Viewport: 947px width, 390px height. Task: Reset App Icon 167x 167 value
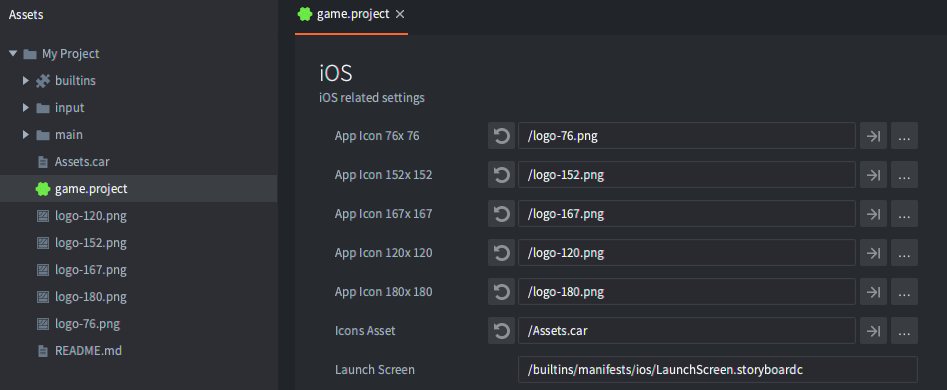coord(501,214)
